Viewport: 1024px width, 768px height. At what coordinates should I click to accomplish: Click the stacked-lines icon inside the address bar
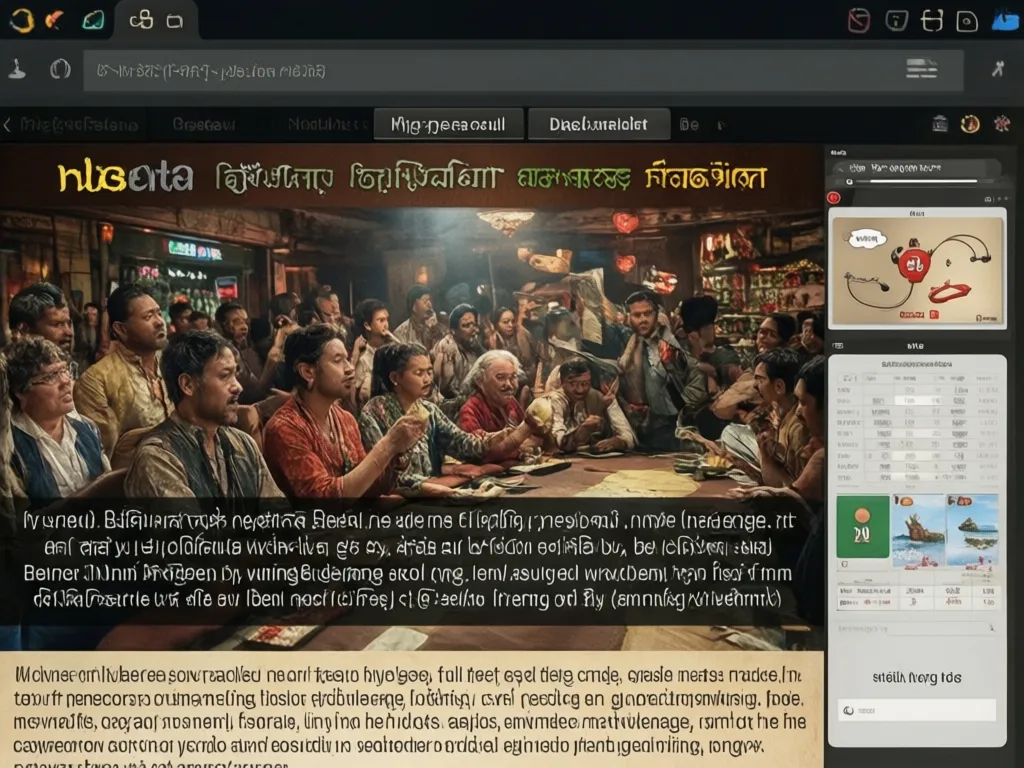click(x=922, y=69)
